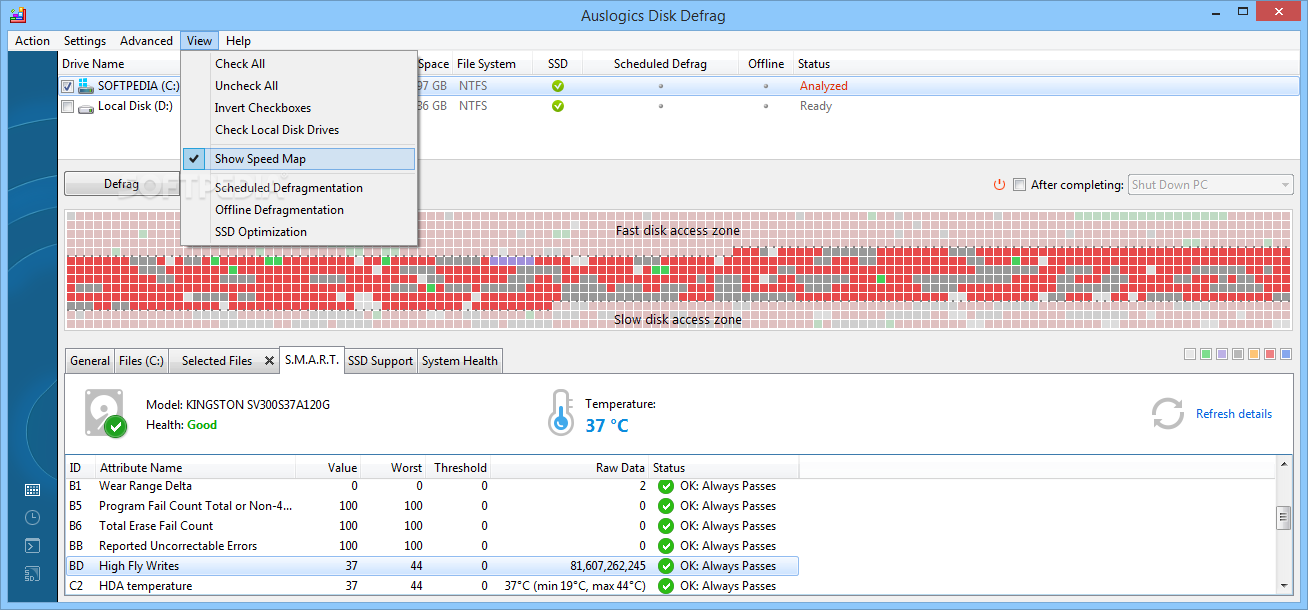Select the S.M.A.R.T. tab

point(311,360)
